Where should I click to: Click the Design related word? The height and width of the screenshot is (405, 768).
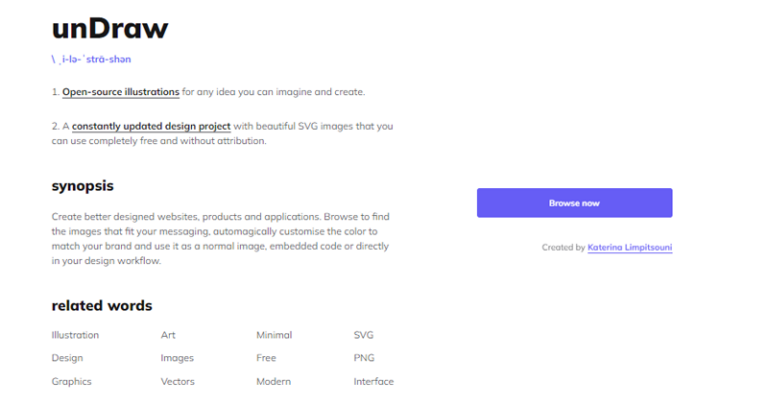(67, 358)
